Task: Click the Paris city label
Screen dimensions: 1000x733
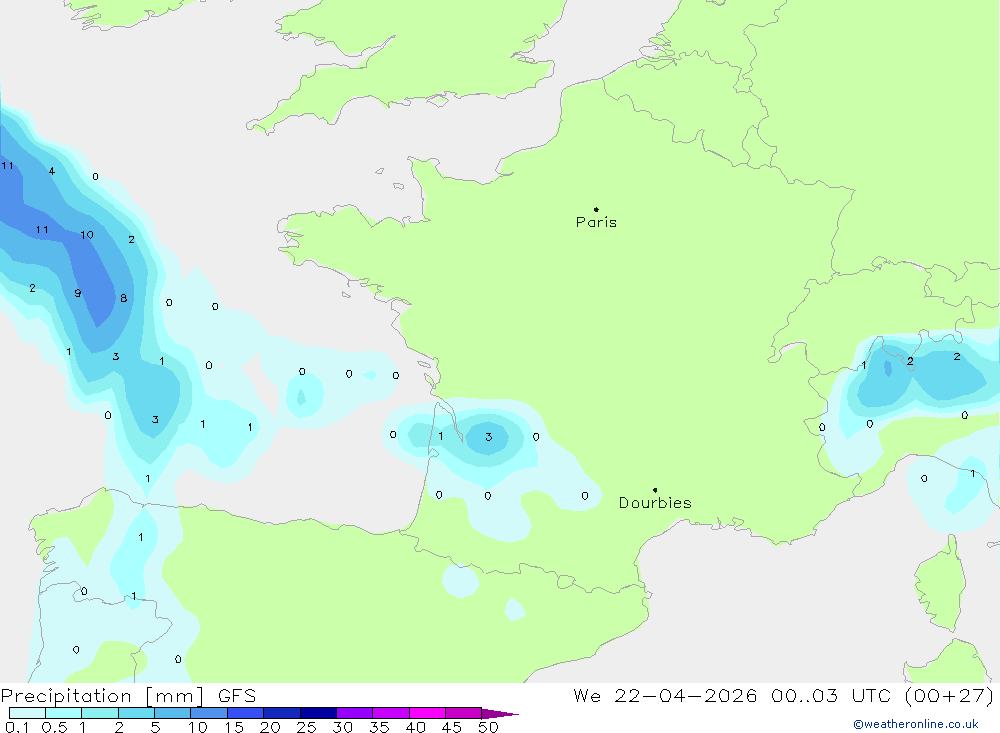Action: click(x=596, y=222)
